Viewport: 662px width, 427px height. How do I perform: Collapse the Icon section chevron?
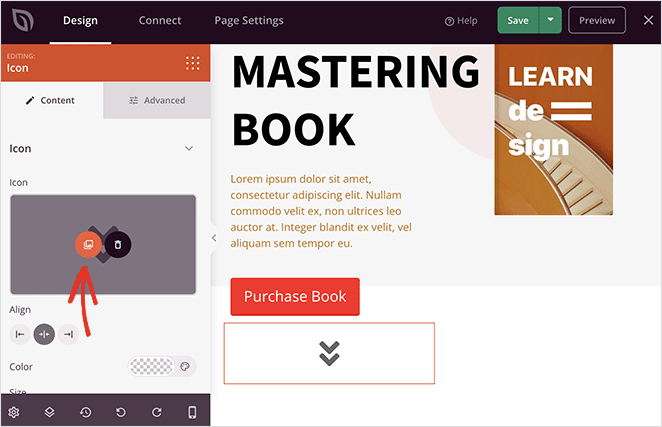click(x=189, y=148)
